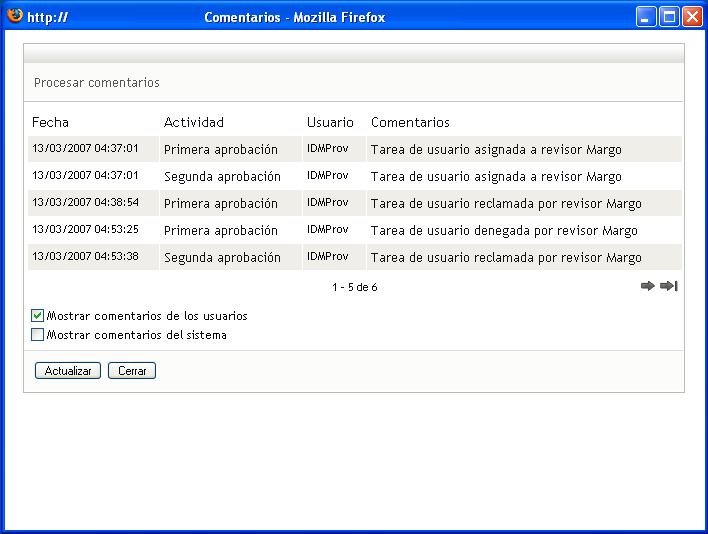
Task: Click the reclamada comment in 04:53:38 row
Action: 506,258
